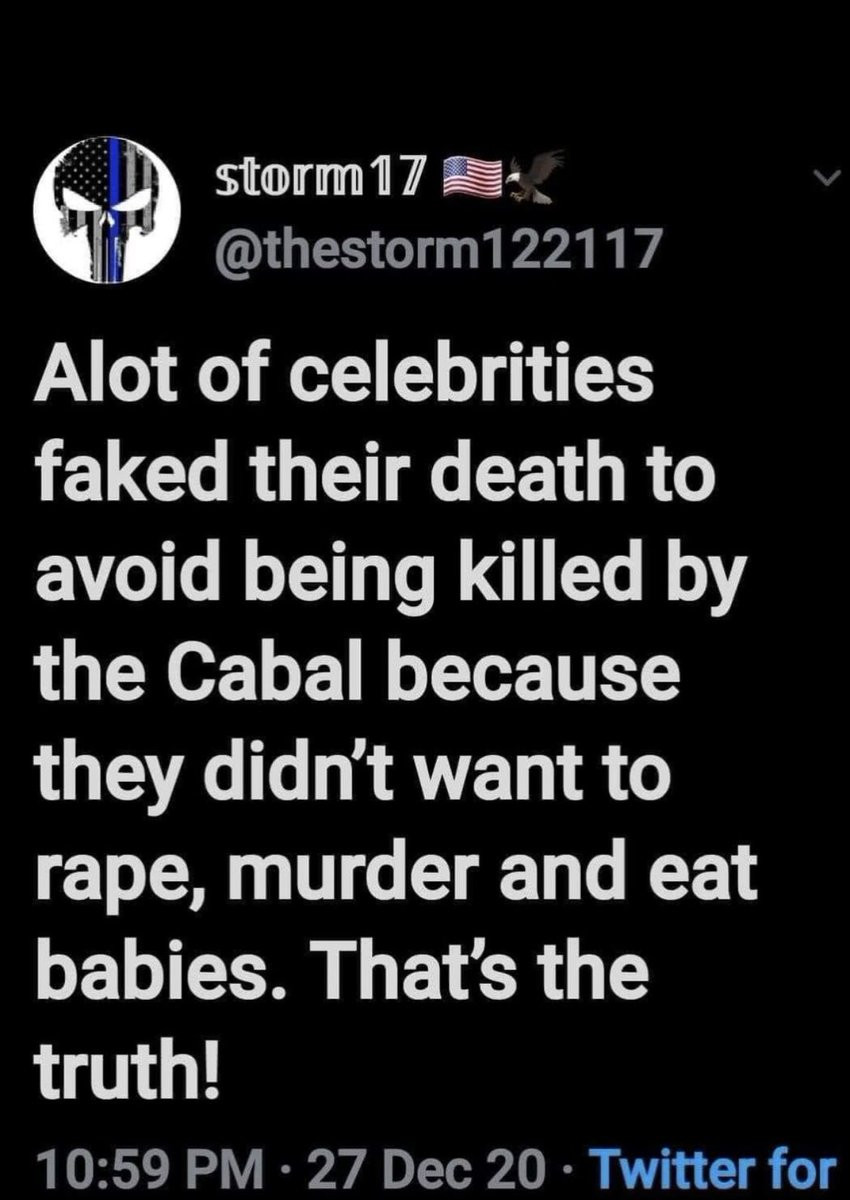Open the 'Twitter for' source link
Image resolution: width=850 pixels, height=1200 pixels.
716,1167
